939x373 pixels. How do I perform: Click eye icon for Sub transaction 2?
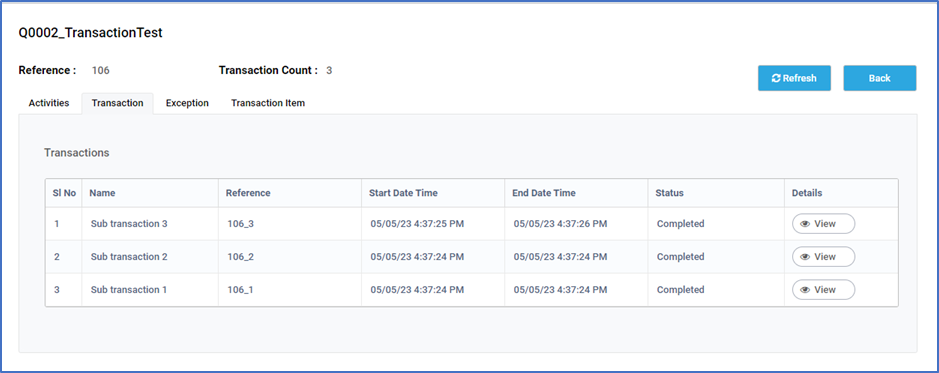805,257
